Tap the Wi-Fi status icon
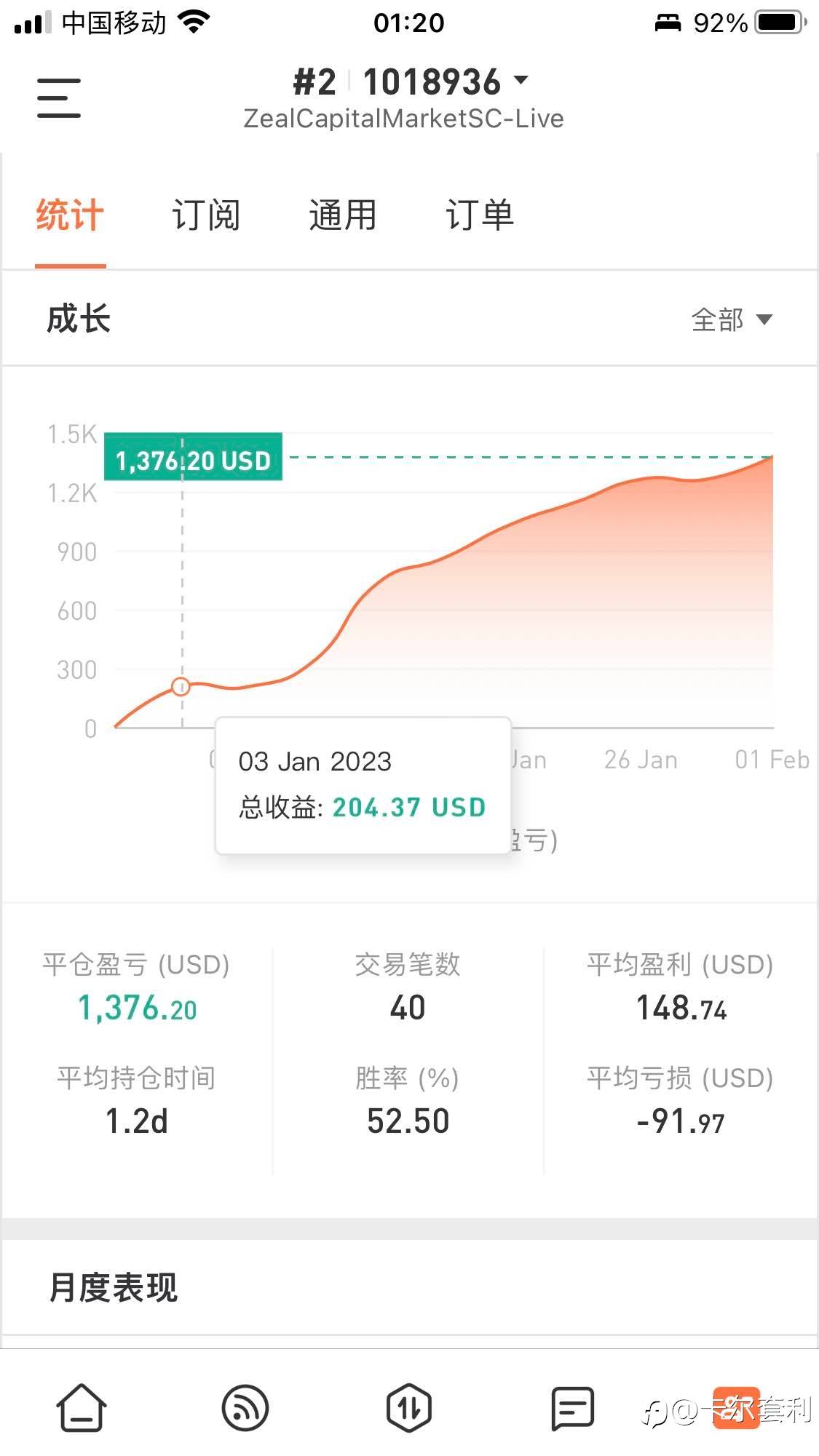The width and height of the screenshot is (819, 1456). 194,23
